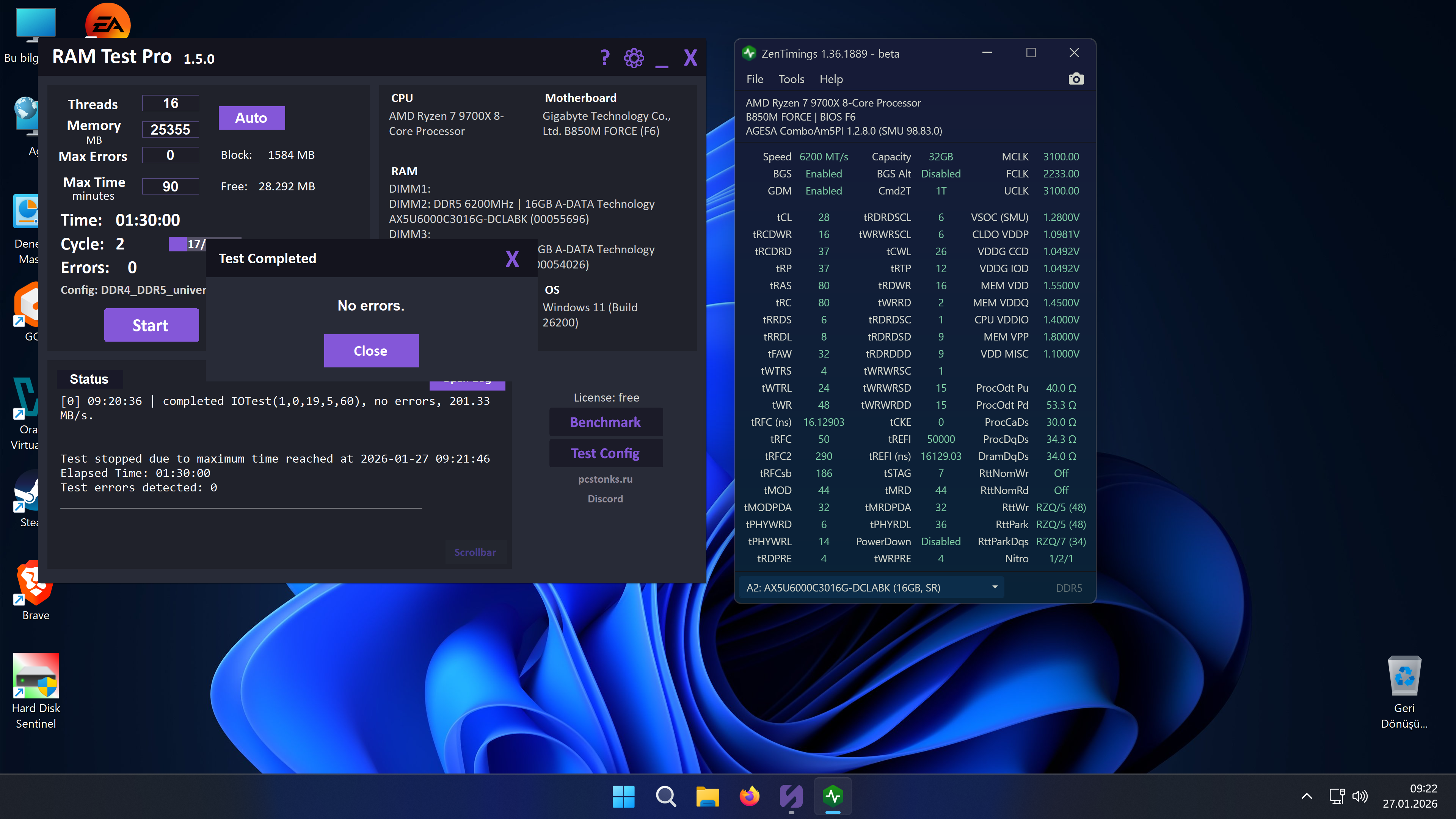Edit the Max Time minutes field

pos(170,187)
